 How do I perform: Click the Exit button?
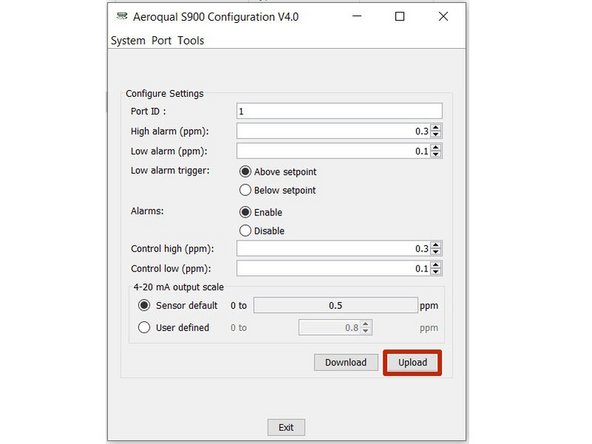[286, 427]
